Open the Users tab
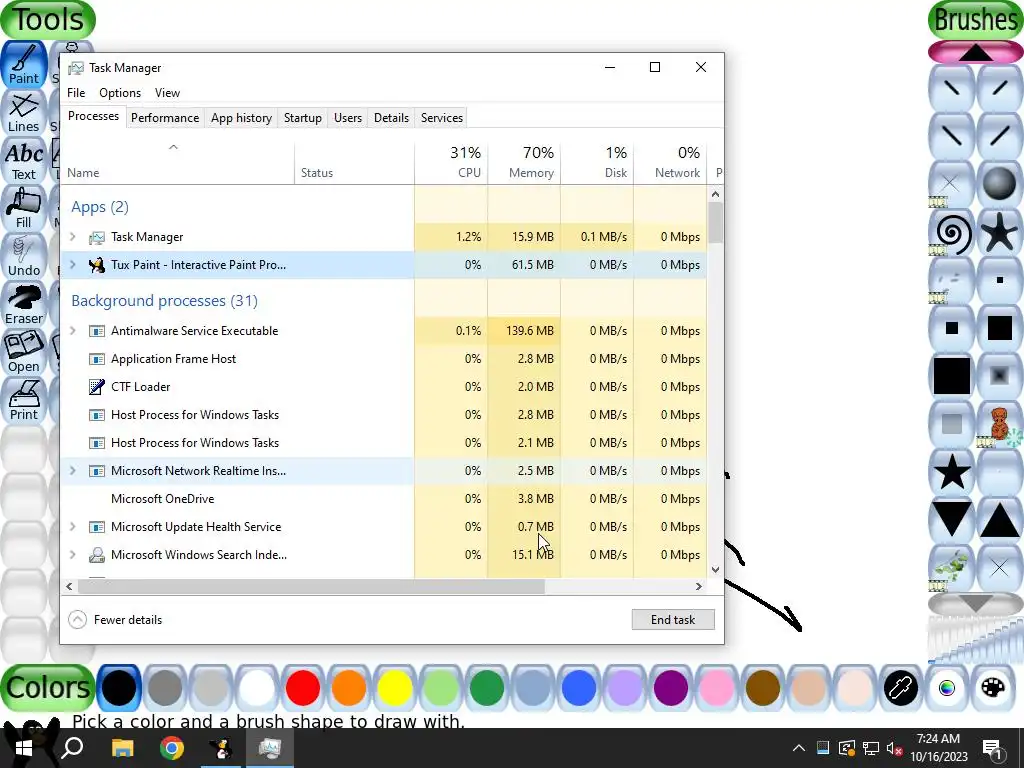Image resolution: width=1024 pixels, height=768 pixels. (347, 118)
